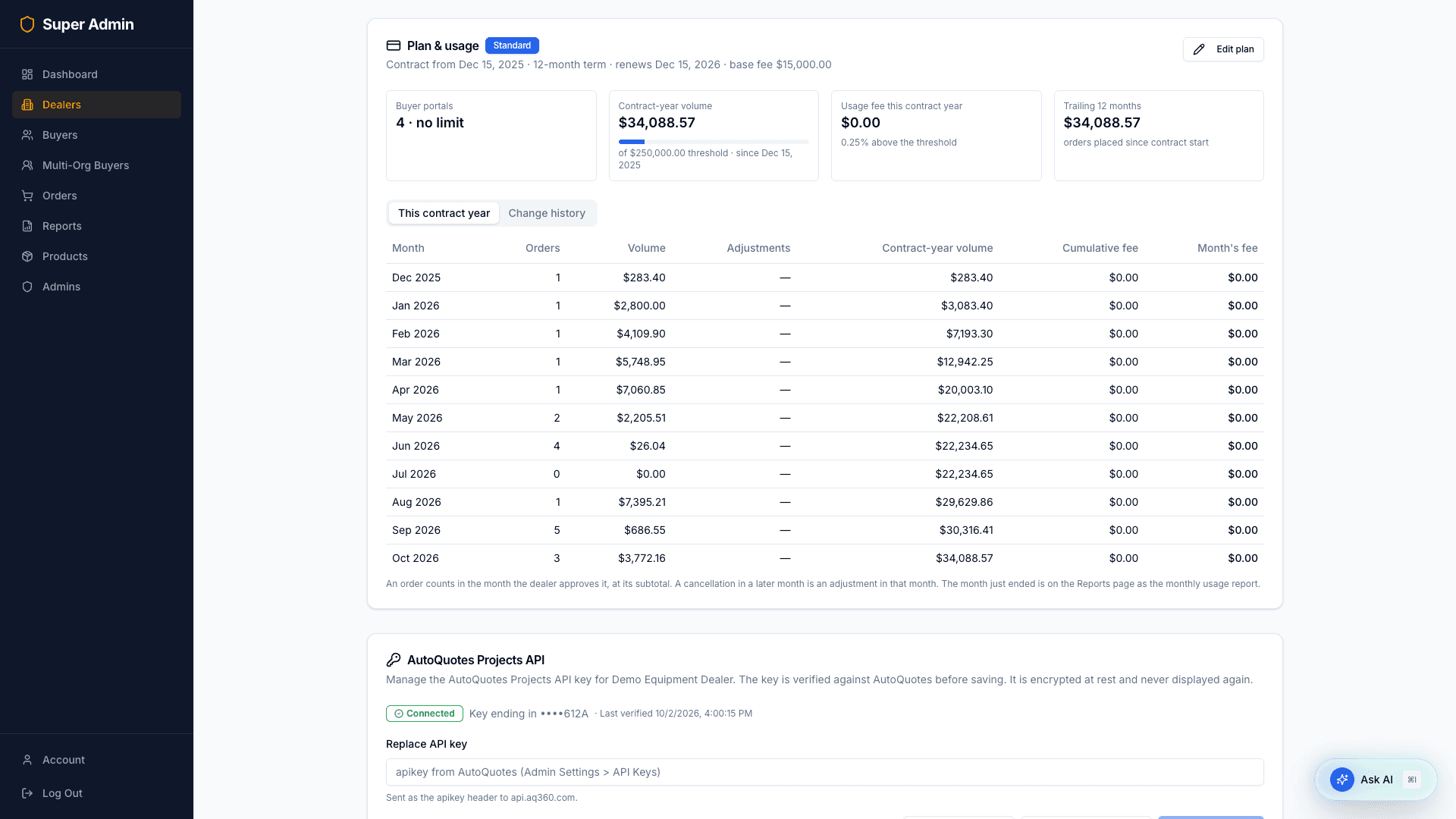
Task: Click the Buyers people icon in sidebar
Action: [27, 135]
